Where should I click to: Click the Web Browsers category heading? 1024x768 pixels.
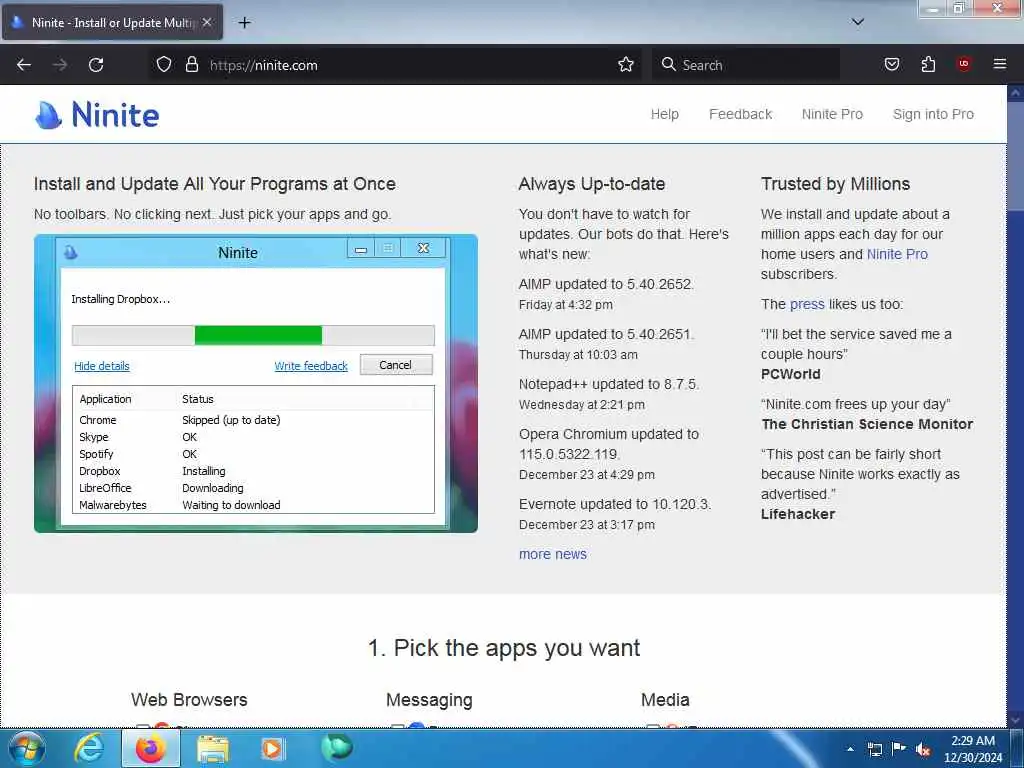(x=189, y=699)
